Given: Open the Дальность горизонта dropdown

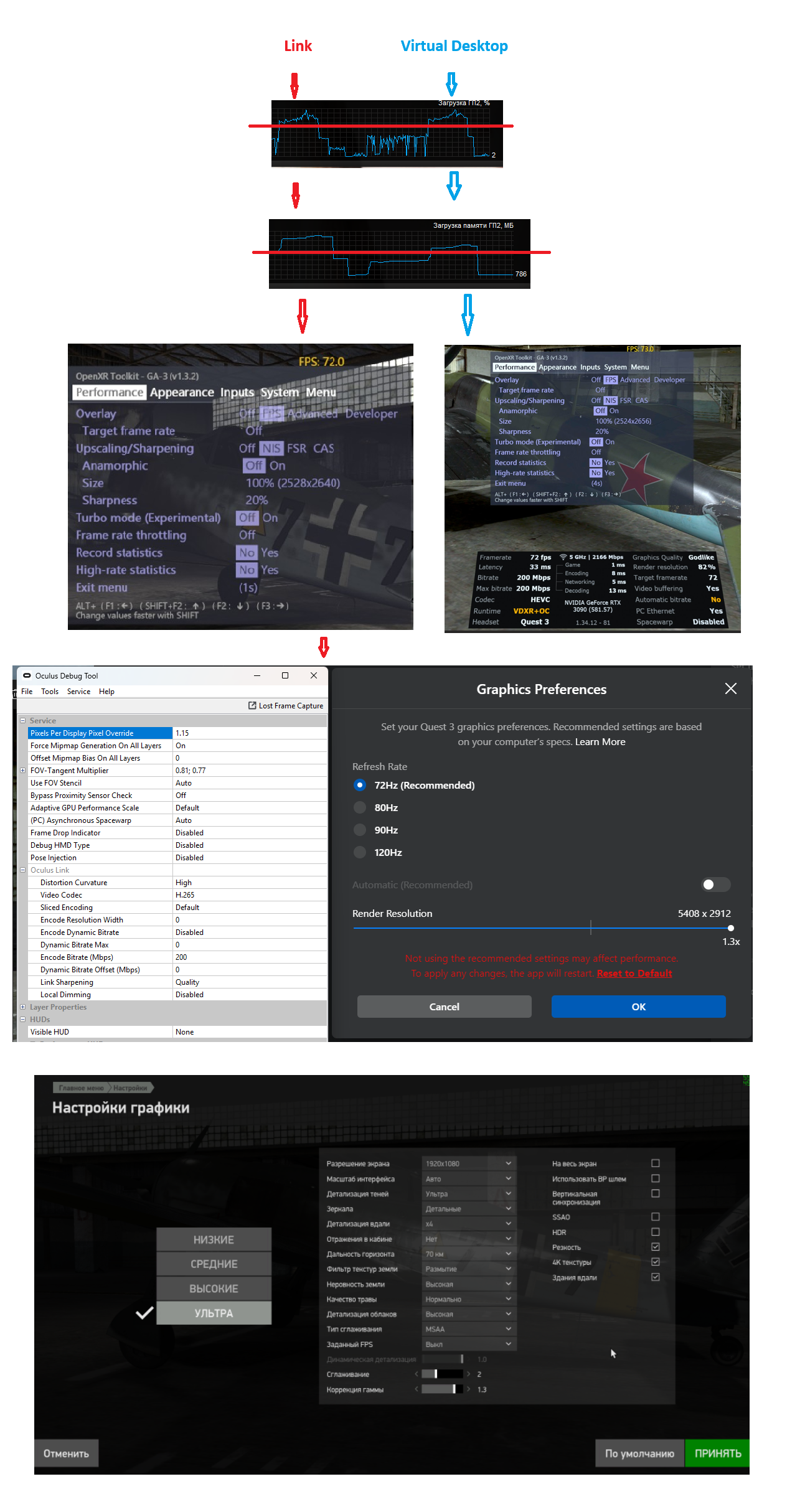Looking at the screenshot, I should (469, 1254).
